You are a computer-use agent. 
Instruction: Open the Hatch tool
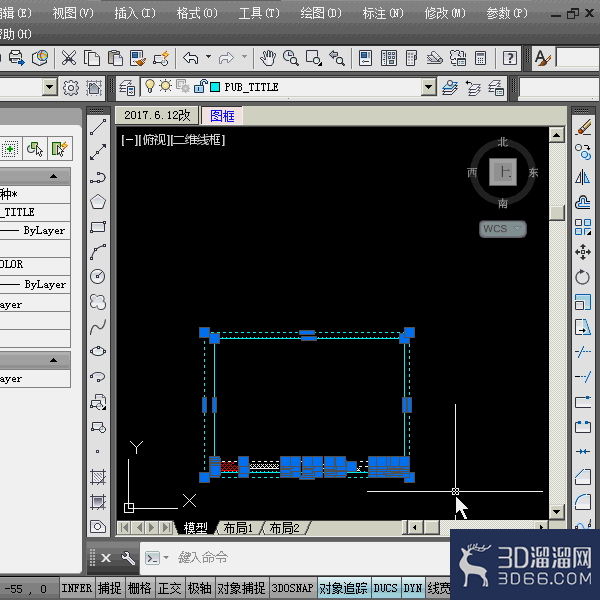pyautogui.click(x=98, y=477)
